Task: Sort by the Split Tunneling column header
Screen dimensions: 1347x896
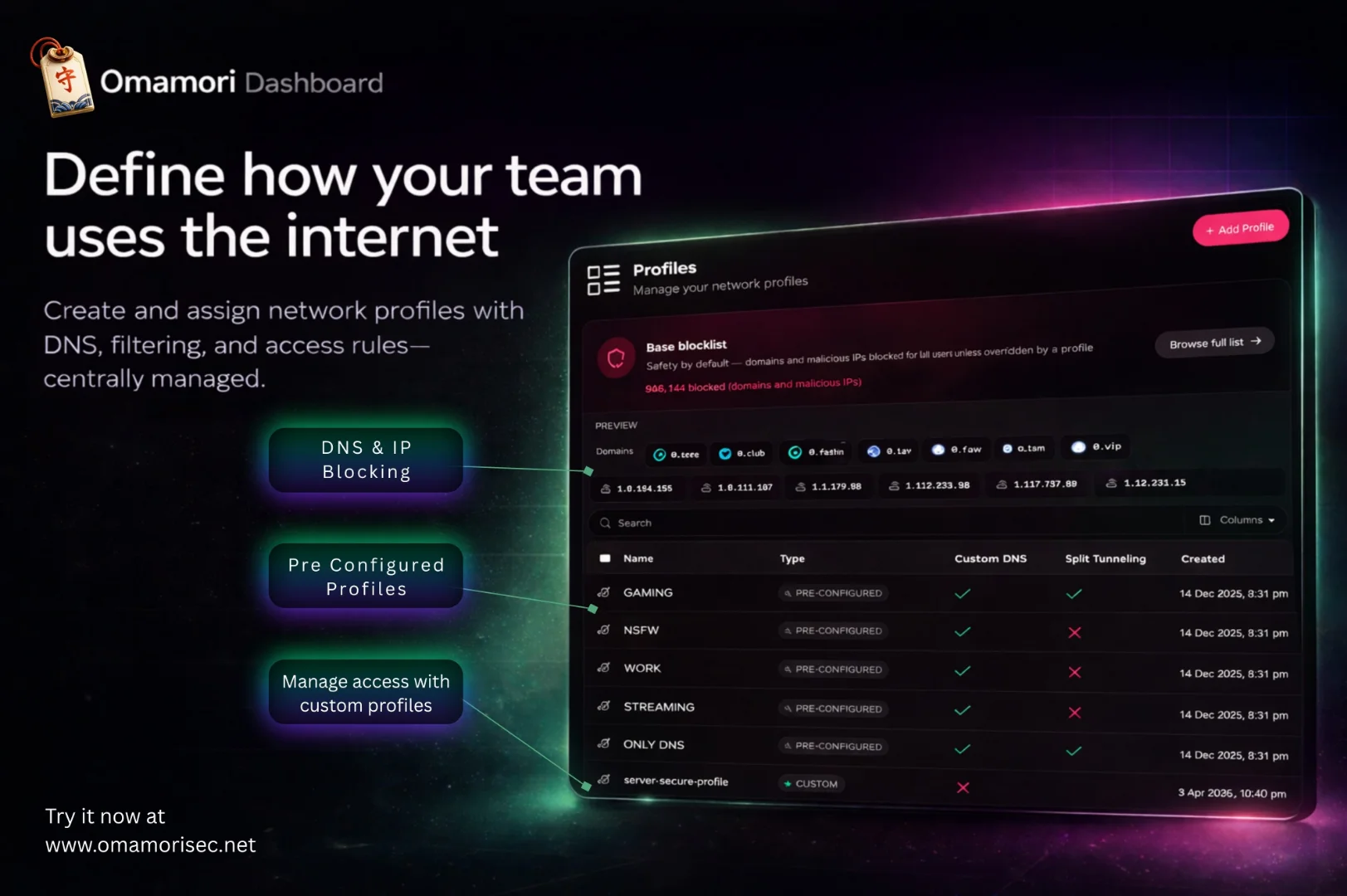Action: tap(1105, 558)
